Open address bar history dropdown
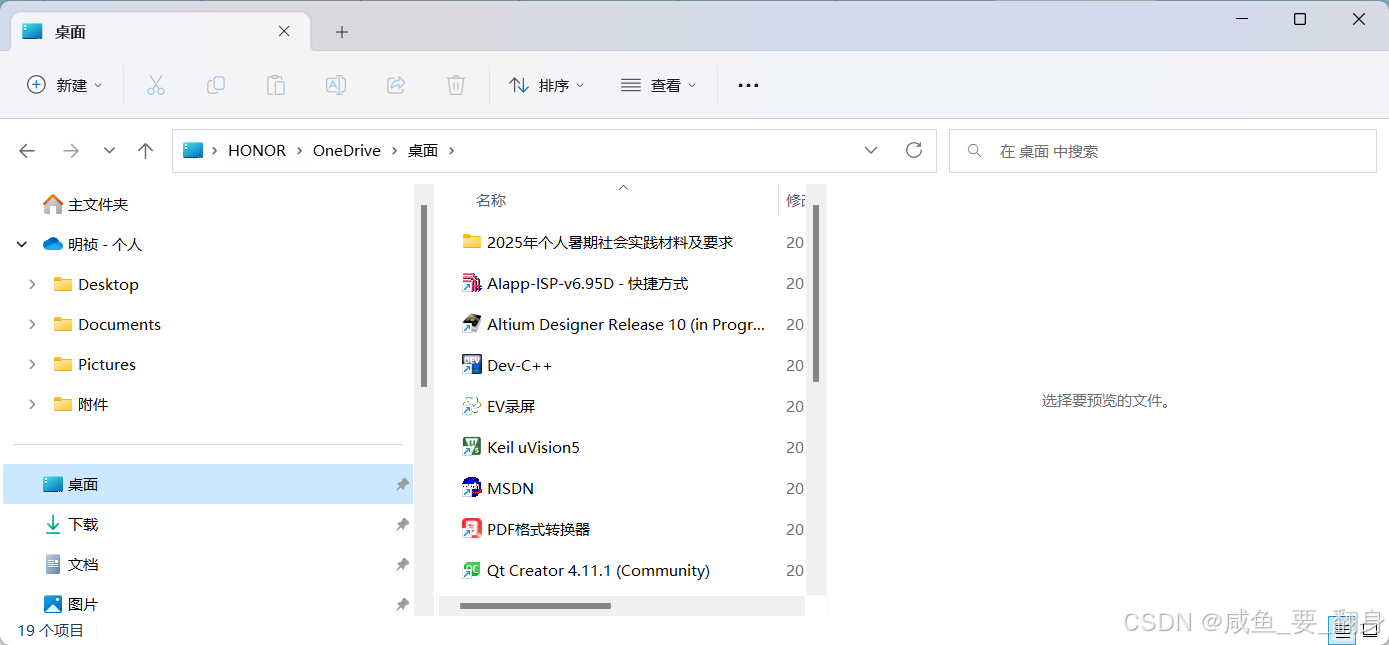The width and height of the screenshot is (1389, 645). pyautogui.click(x=871, y=151)
